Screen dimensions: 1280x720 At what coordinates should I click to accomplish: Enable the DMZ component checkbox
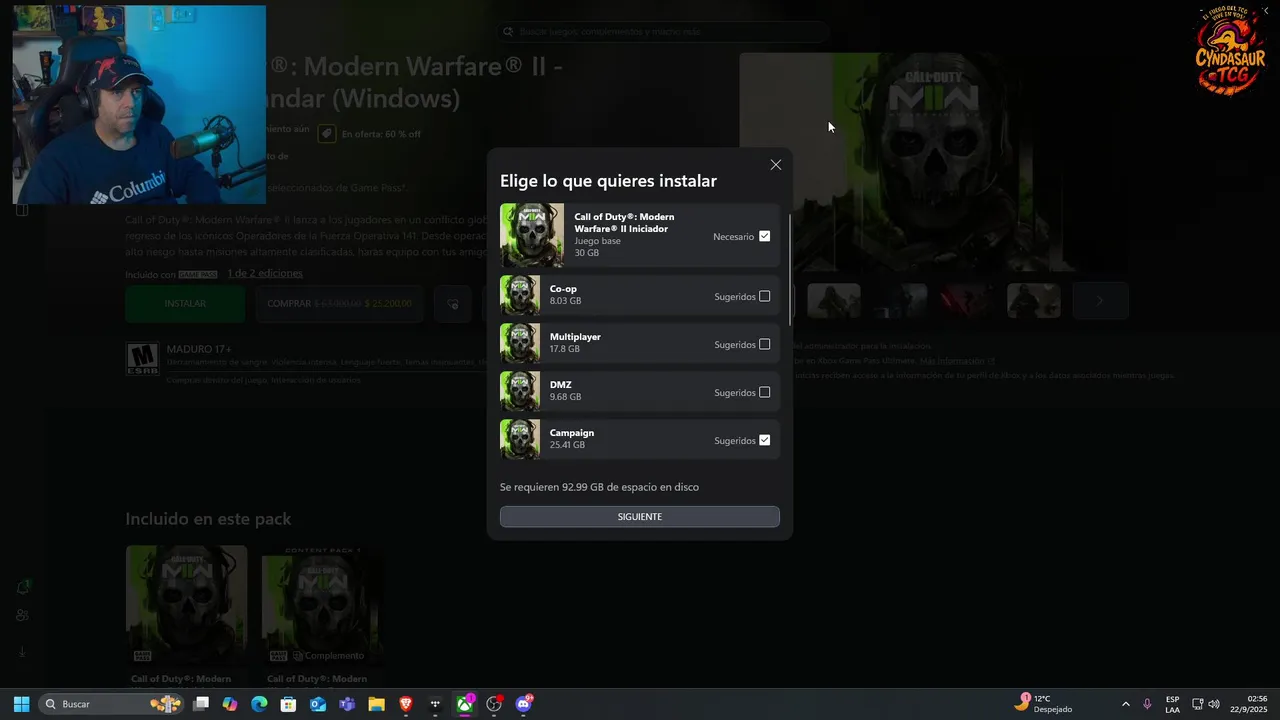click(765, 392)
